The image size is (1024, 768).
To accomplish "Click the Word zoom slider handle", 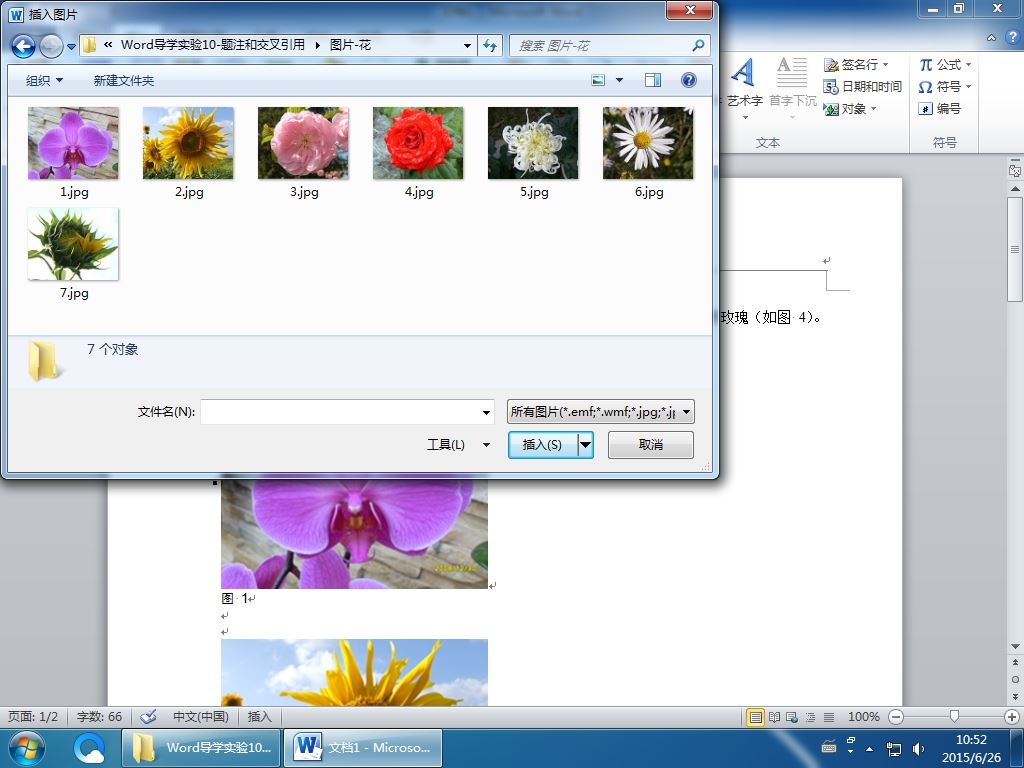I will 954,717.
